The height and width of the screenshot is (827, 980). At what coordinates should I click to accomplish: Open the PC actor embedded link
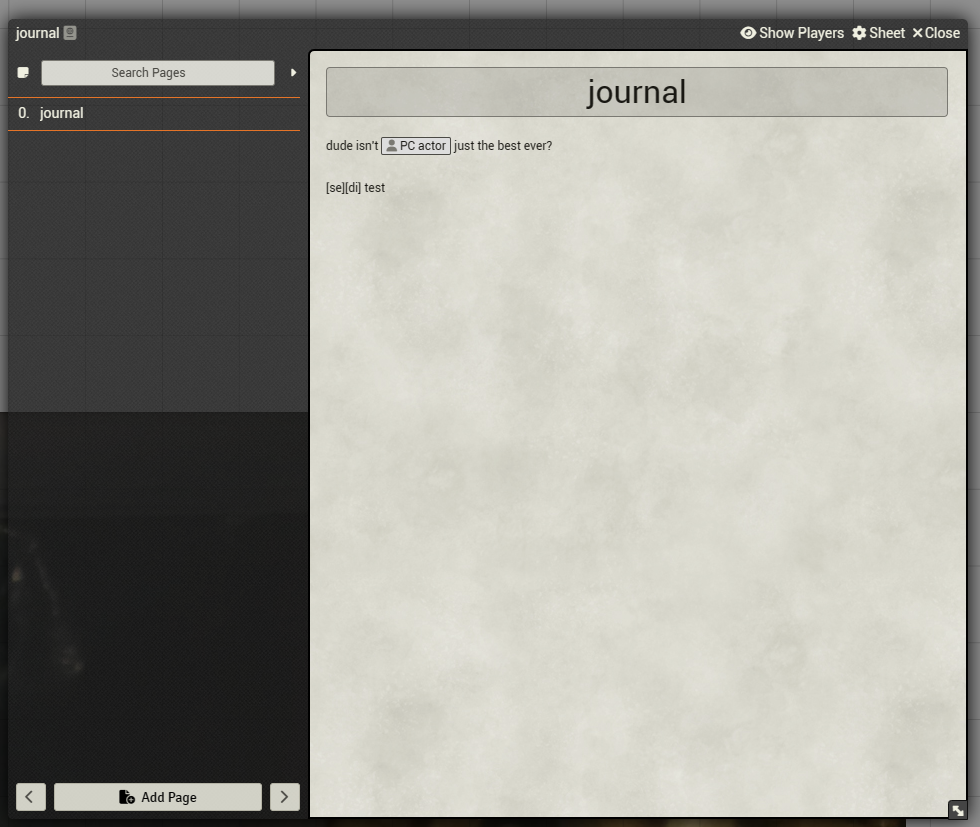[x=416, y=145]
